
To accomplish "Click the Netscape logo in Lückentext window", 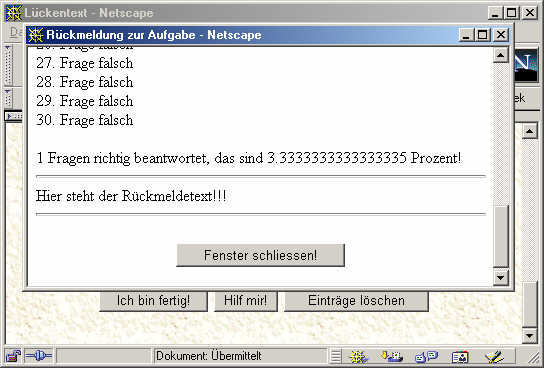I will [x=526, y=65].
